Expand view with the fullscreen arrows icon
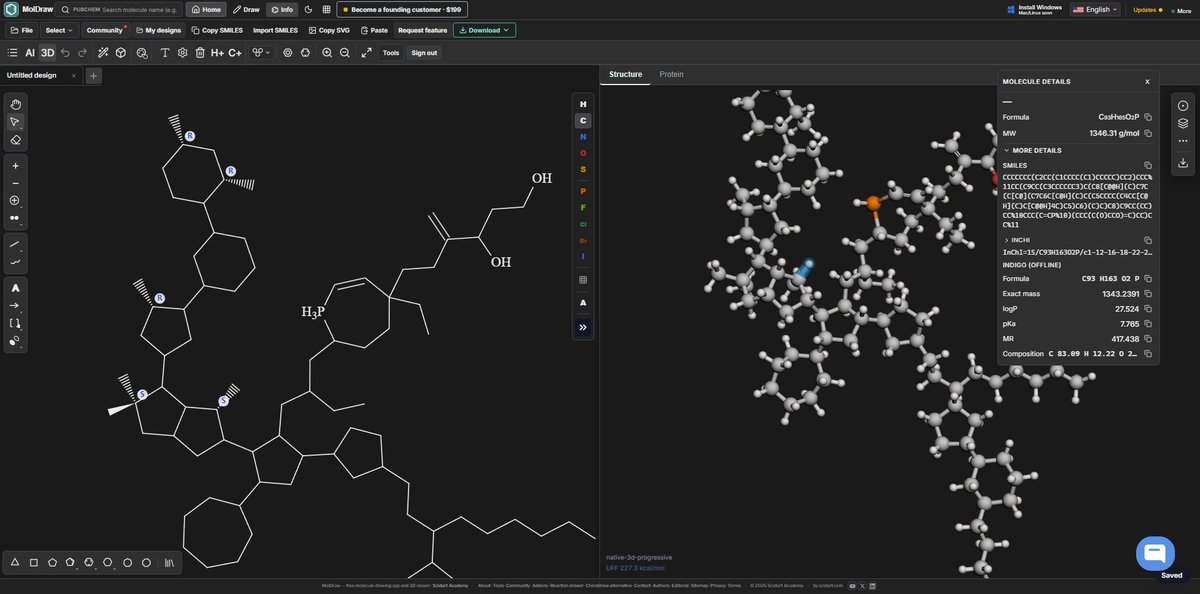This screenshot has width=1200, height=594. [367, 53]
